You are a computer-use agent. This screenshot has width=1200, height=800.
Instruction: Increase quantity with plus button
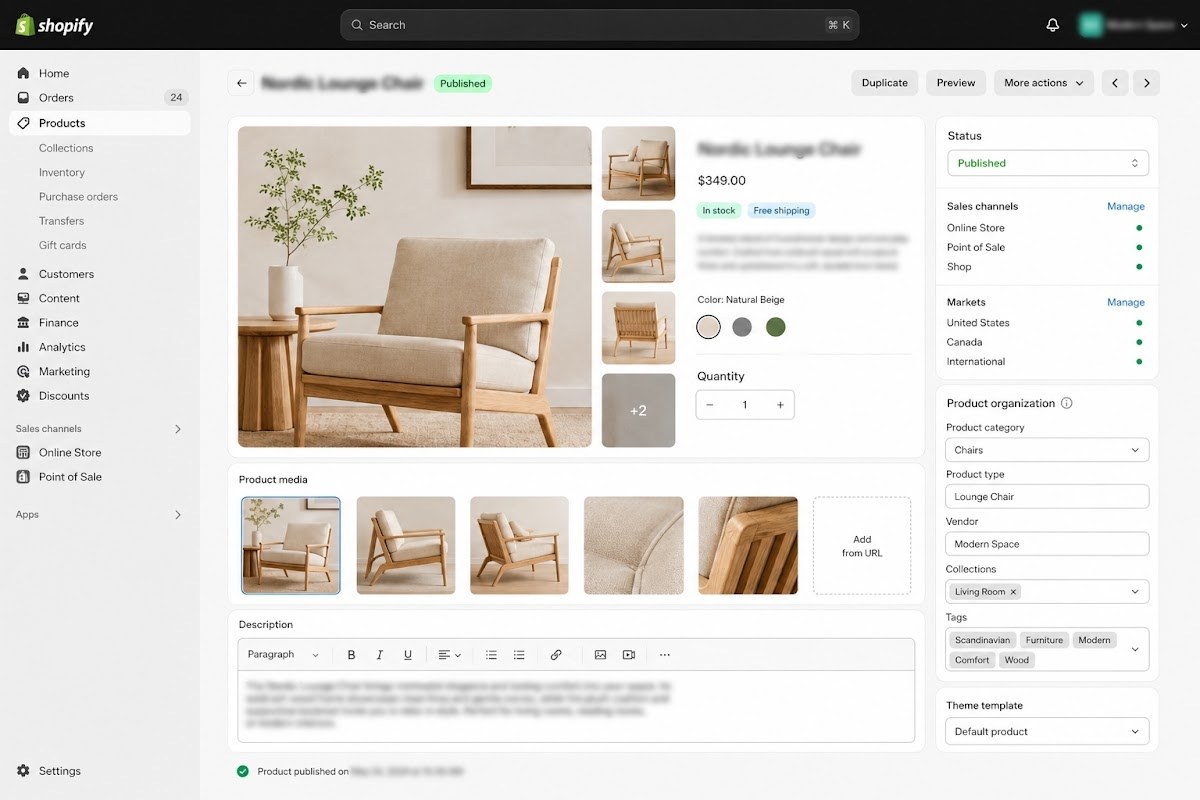tap(780, 405)
